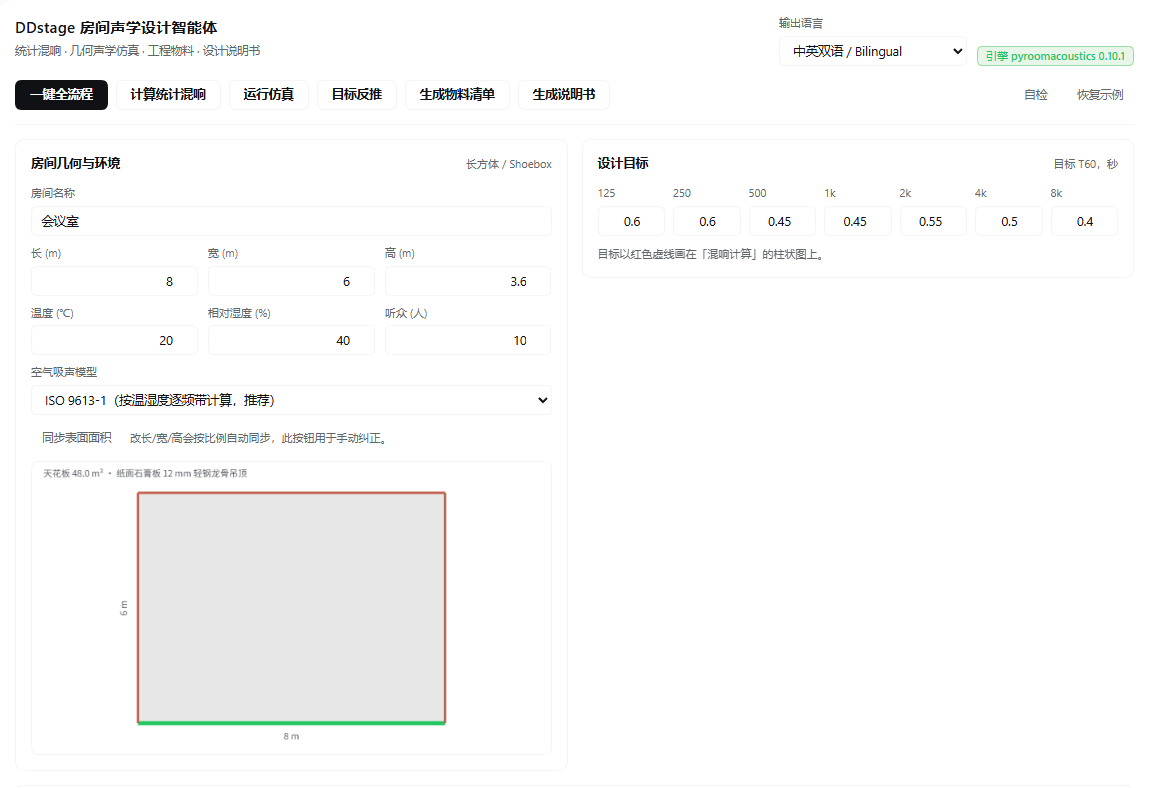
Task: Click the green bottom wall in room plan
Action: coord(292,723)
